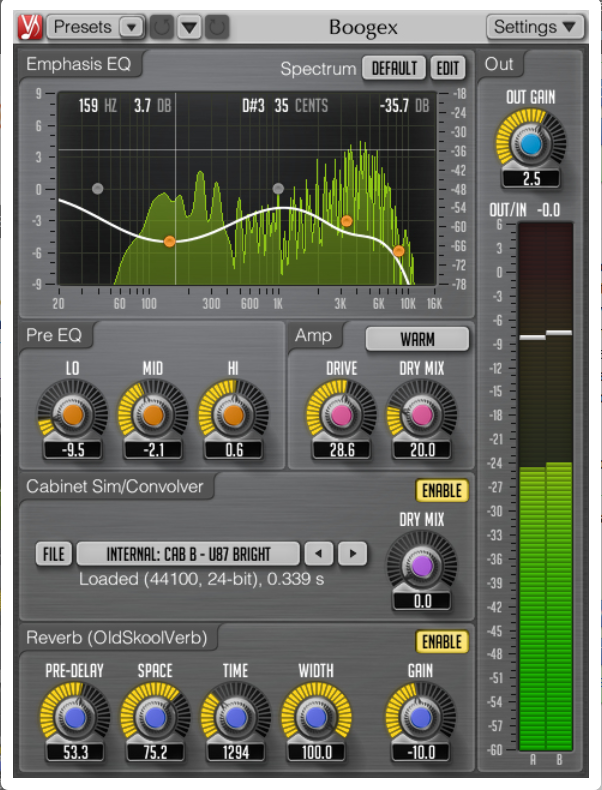The image size is (602, 790).
Task: Click the Voxengo logo icon
Action: pos(30,27)
